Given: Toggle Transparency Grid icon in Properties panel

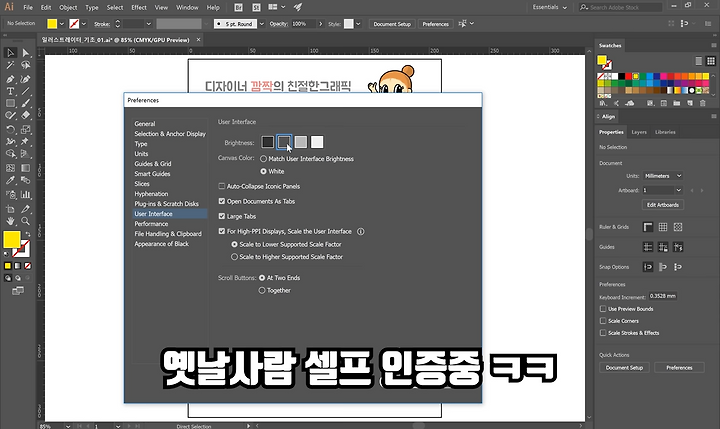Looking at the screenshot, I should [x=678, y=227].
